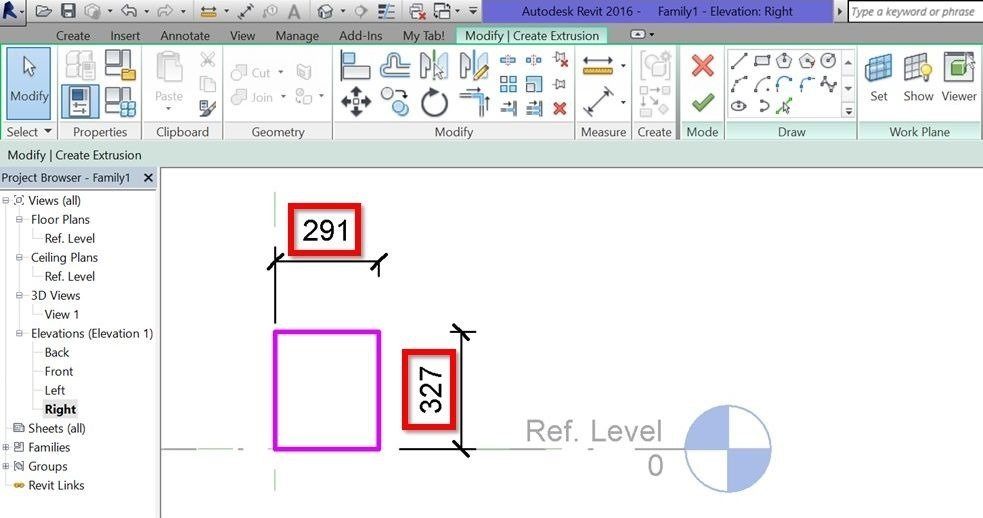Open the Annotate ribbon tab
The width and height of the screenshot is (983, 518).
(x=185, y=36)
